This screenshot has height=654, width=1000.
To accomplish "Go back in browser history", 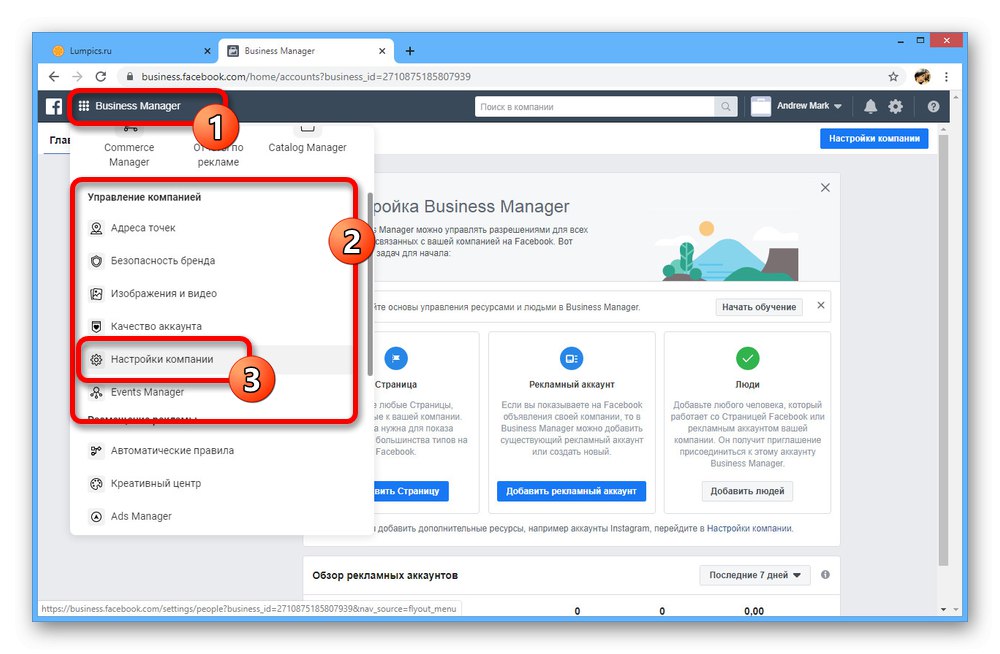I will [54, 77].
